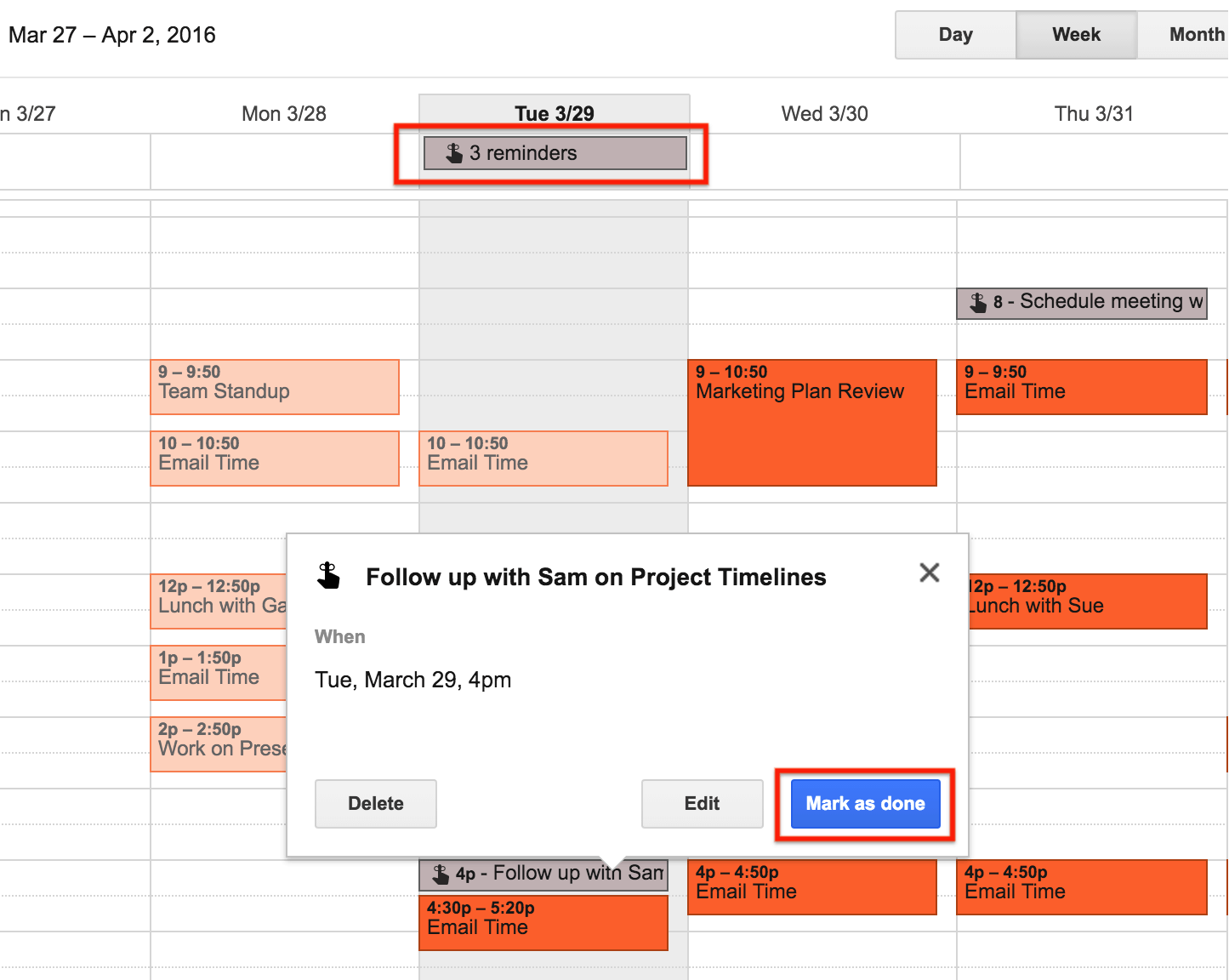The height and width of the screenshot is (980, 1229).
Task: Click the reminder icon on Schedule meeting entry
Action: [x=978, y=302]
